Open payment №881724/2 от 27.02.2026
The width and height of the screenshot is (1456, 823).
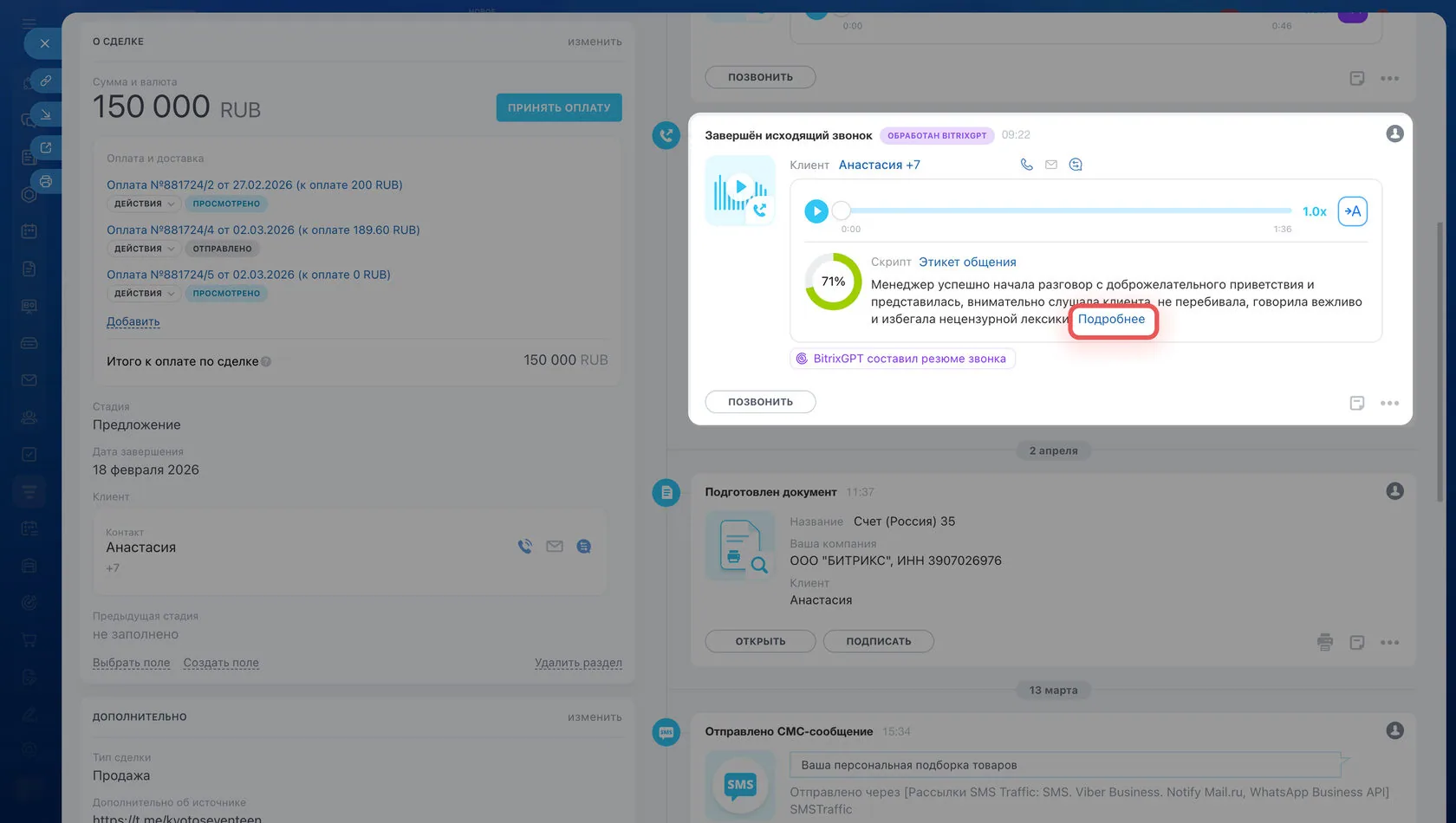(255, 185)
